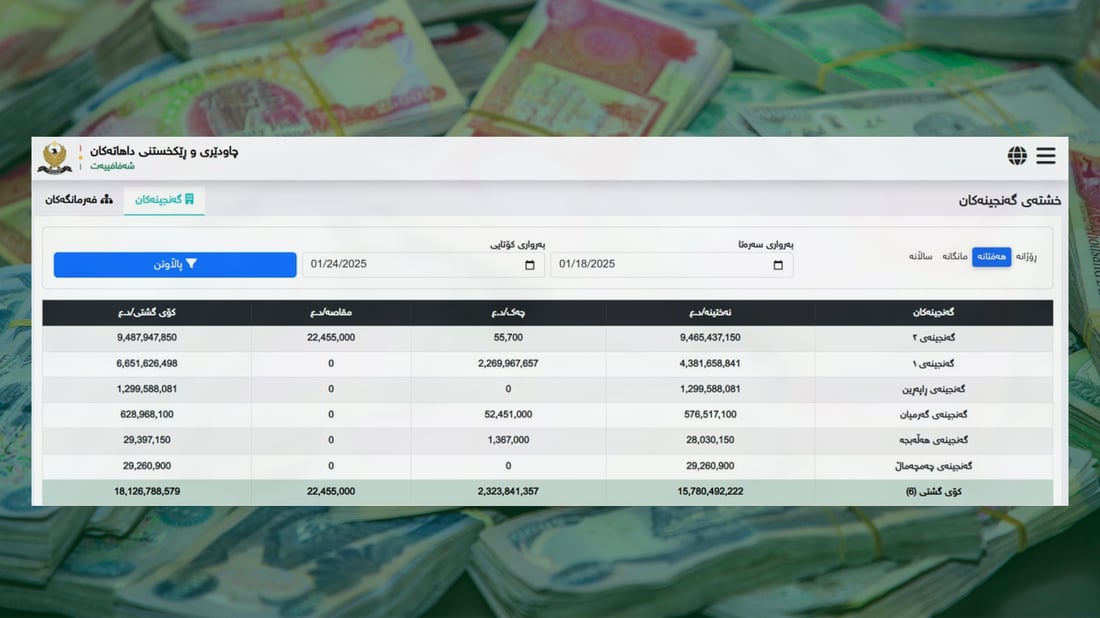Screen dimensions: 1100x618
Task: Open start date calendar picker icon
Action: click(778, 265)
